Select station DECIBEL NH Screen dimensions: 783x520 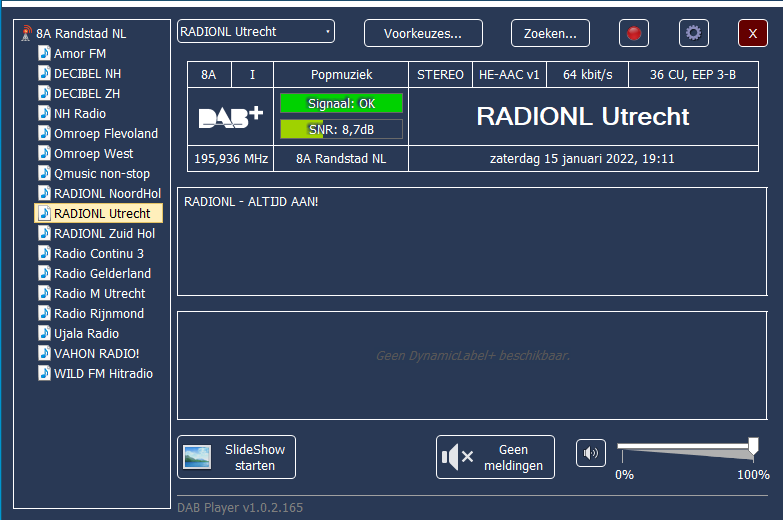(x=87, y=73)
